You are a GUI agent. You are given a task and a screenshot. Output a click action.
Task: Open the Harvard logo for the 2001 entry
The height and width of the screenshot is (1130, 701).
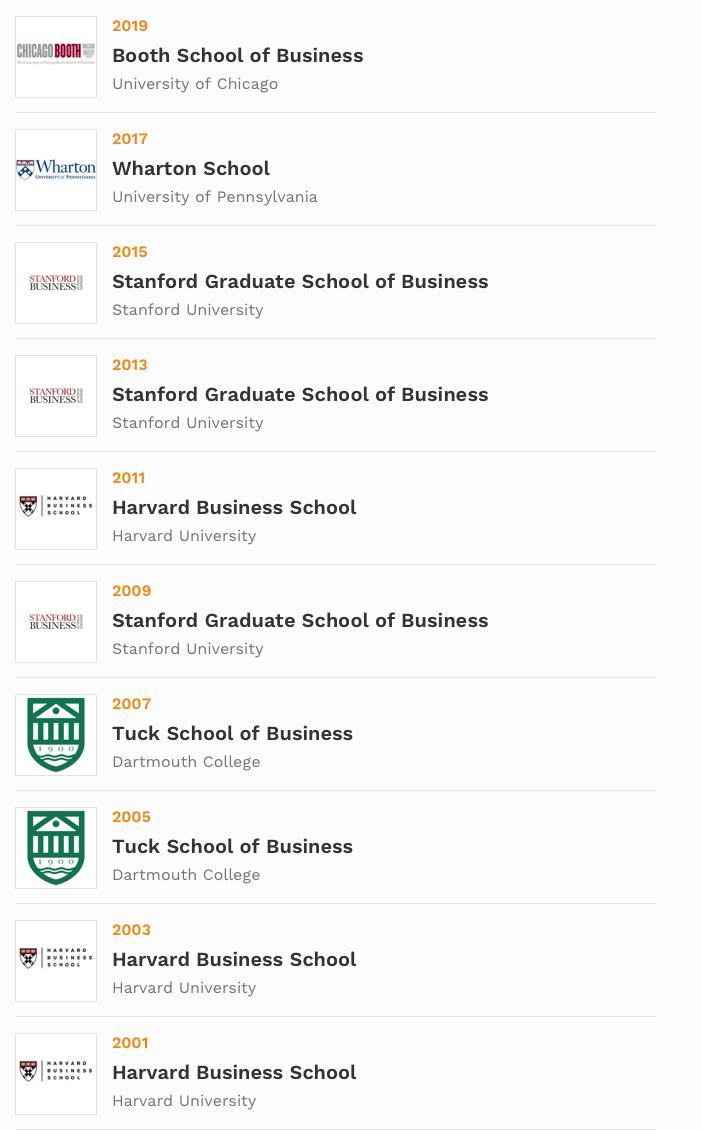click(x=56, y=1074)
